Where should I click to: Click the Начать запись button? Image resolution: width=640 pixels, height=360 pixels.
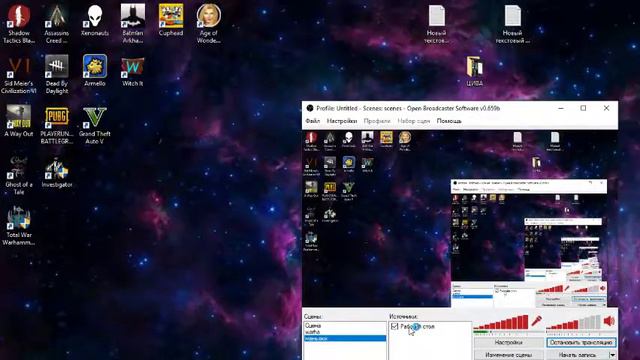577,355
